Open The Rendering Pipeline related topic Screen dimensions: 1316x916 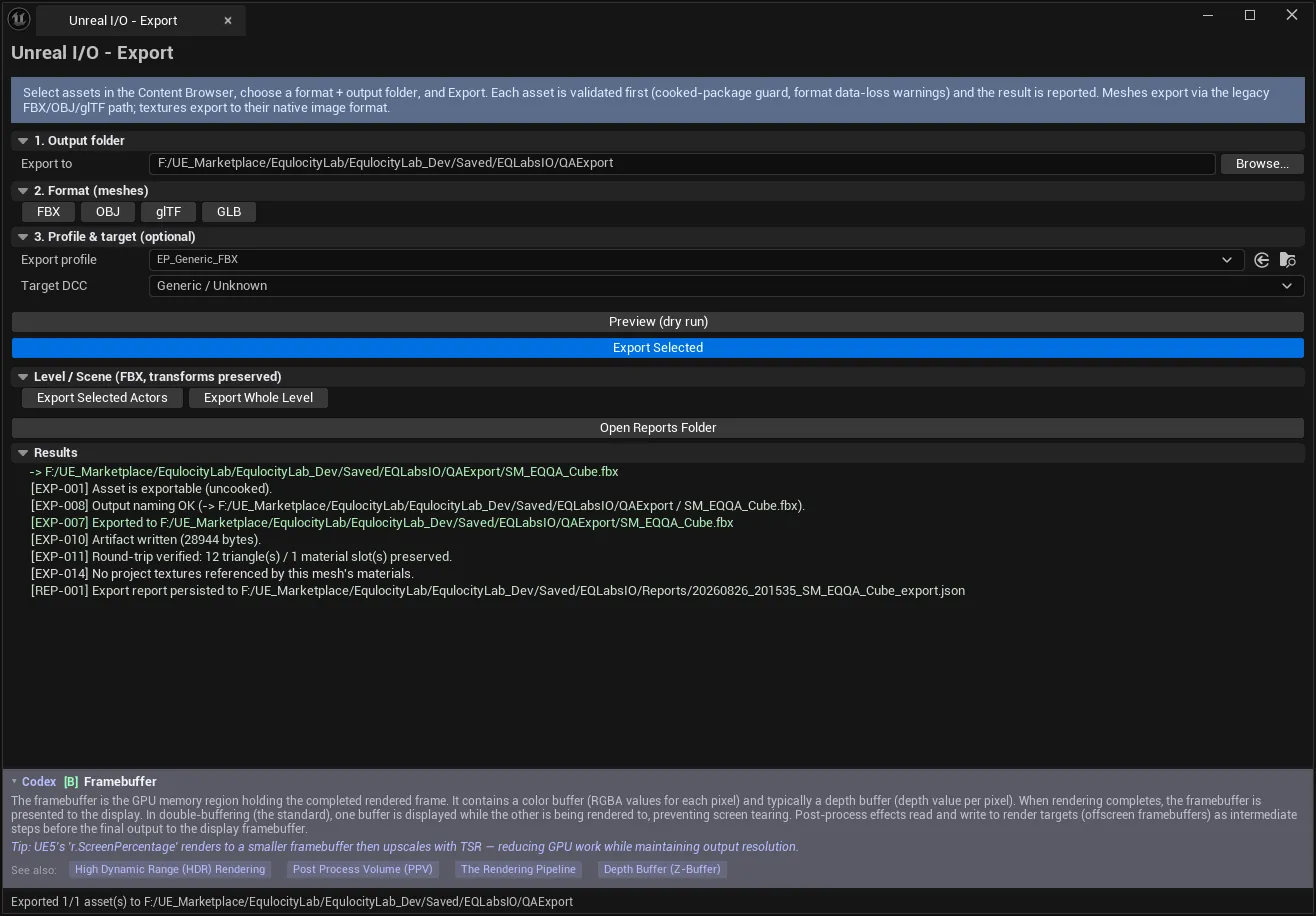tap(518, 870)
